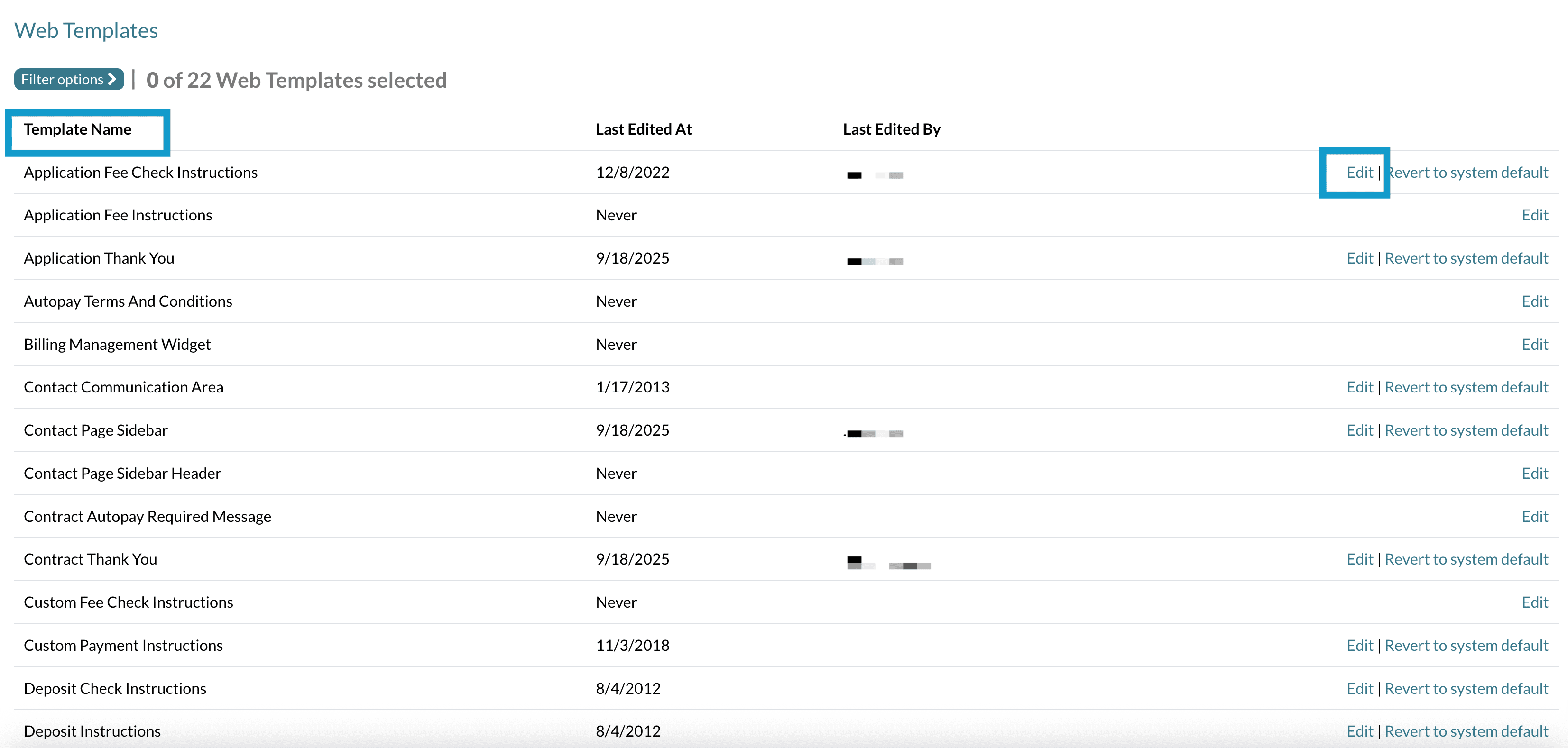
Task: Sort by the Last Edited At column
Action: [x=644, y=129]
